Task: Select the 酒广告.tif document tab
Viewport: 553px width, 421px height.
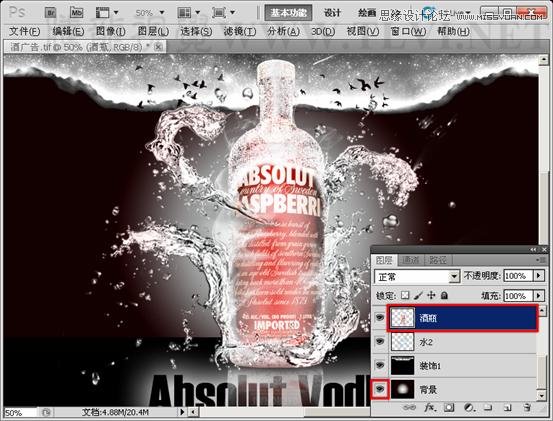Action: (x=85, y=47)
